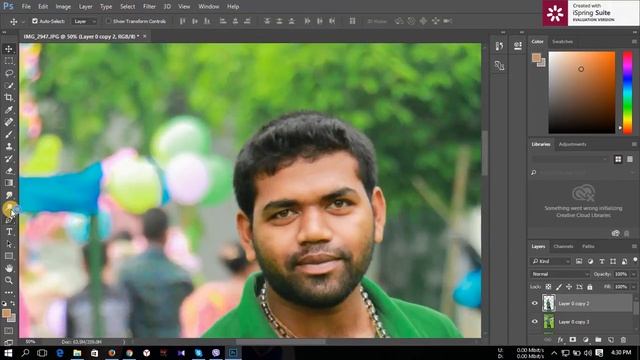Select the Crop tool

click(9, 98)
